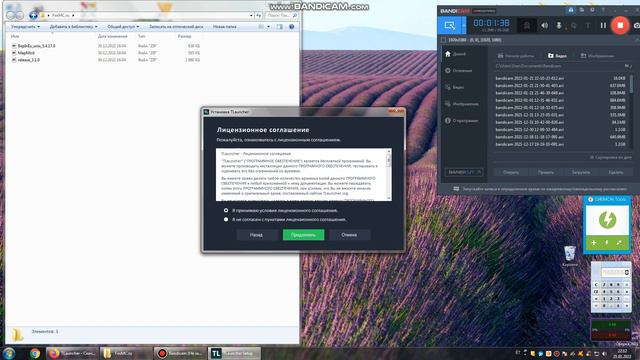The width and height of the screenshot is (640, 360).
Task: Open the output folder icon beside Bandicam's path
Action: (628, 66)
